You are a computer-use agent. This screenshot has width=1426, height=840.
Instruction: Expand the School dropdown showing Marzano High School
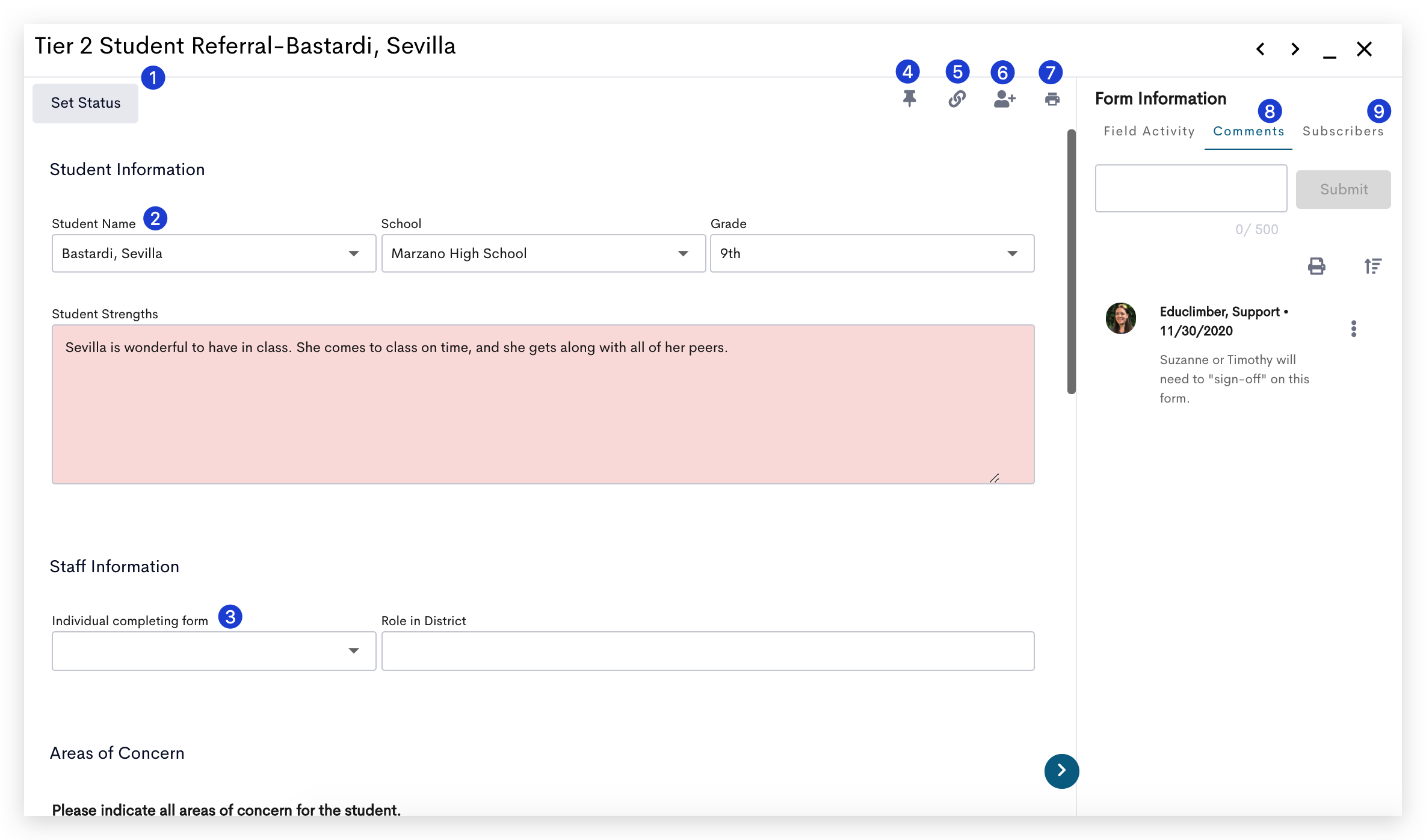pos(543,253)
